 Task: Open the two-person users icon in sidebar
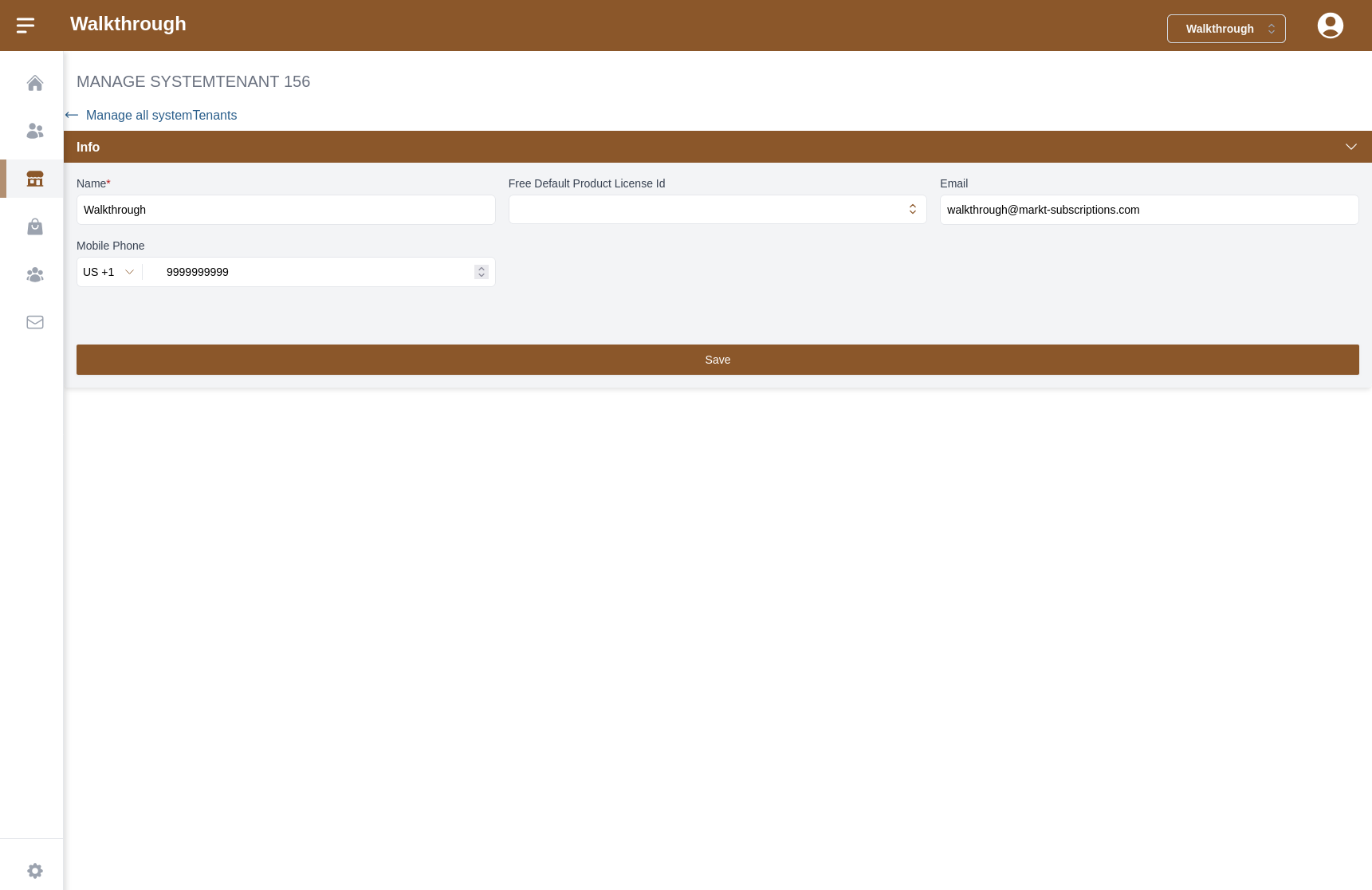tap(34, 131)
